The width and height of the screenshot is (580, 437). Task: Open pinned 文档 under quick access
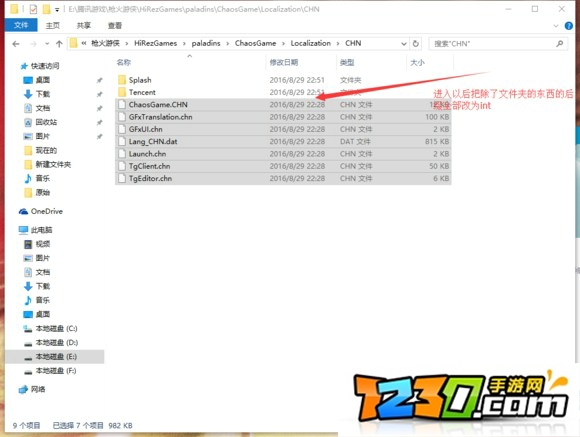click(x=43, y=108)
